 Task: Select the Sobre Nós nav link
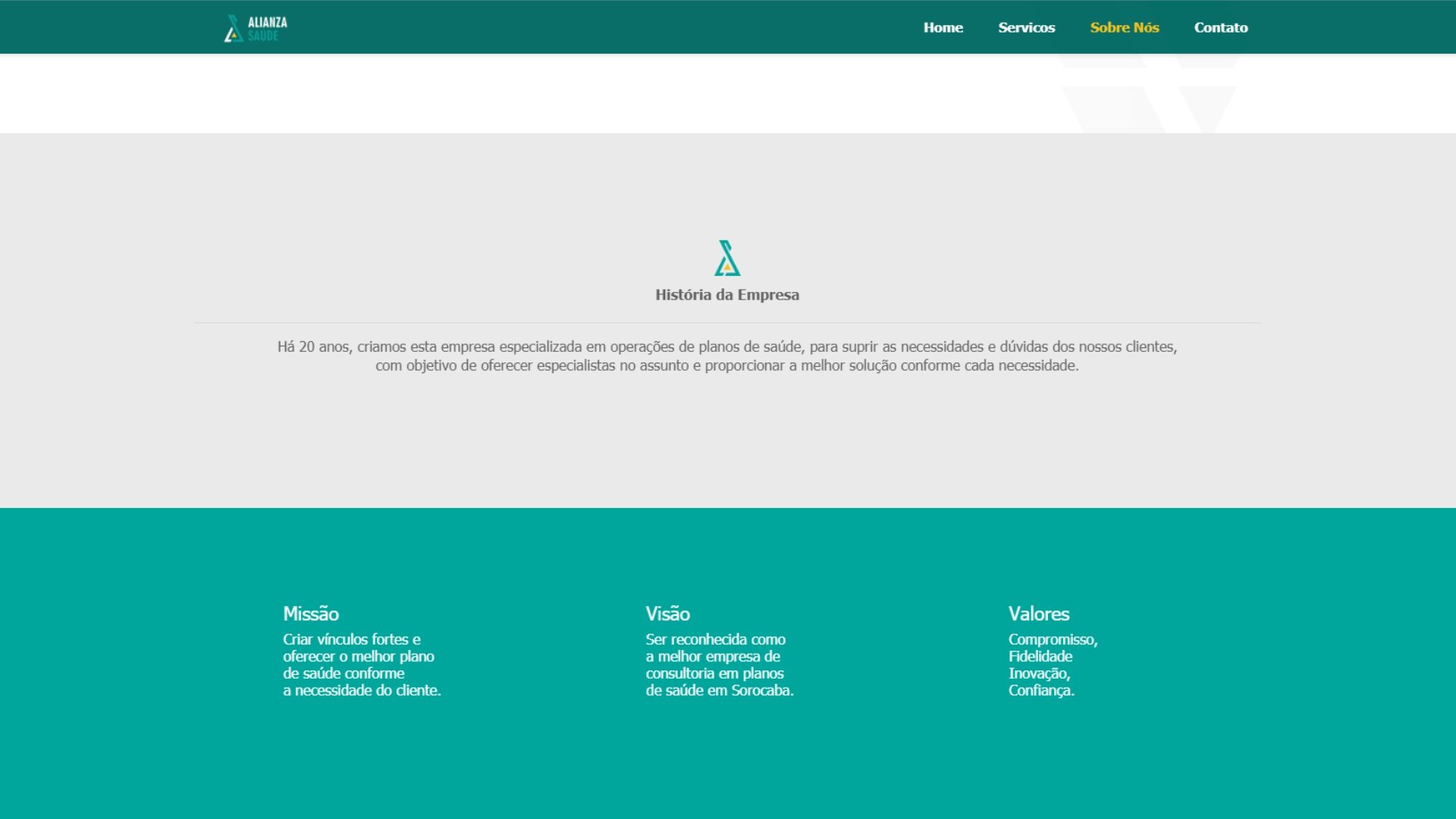click(x=1124, y=27)
